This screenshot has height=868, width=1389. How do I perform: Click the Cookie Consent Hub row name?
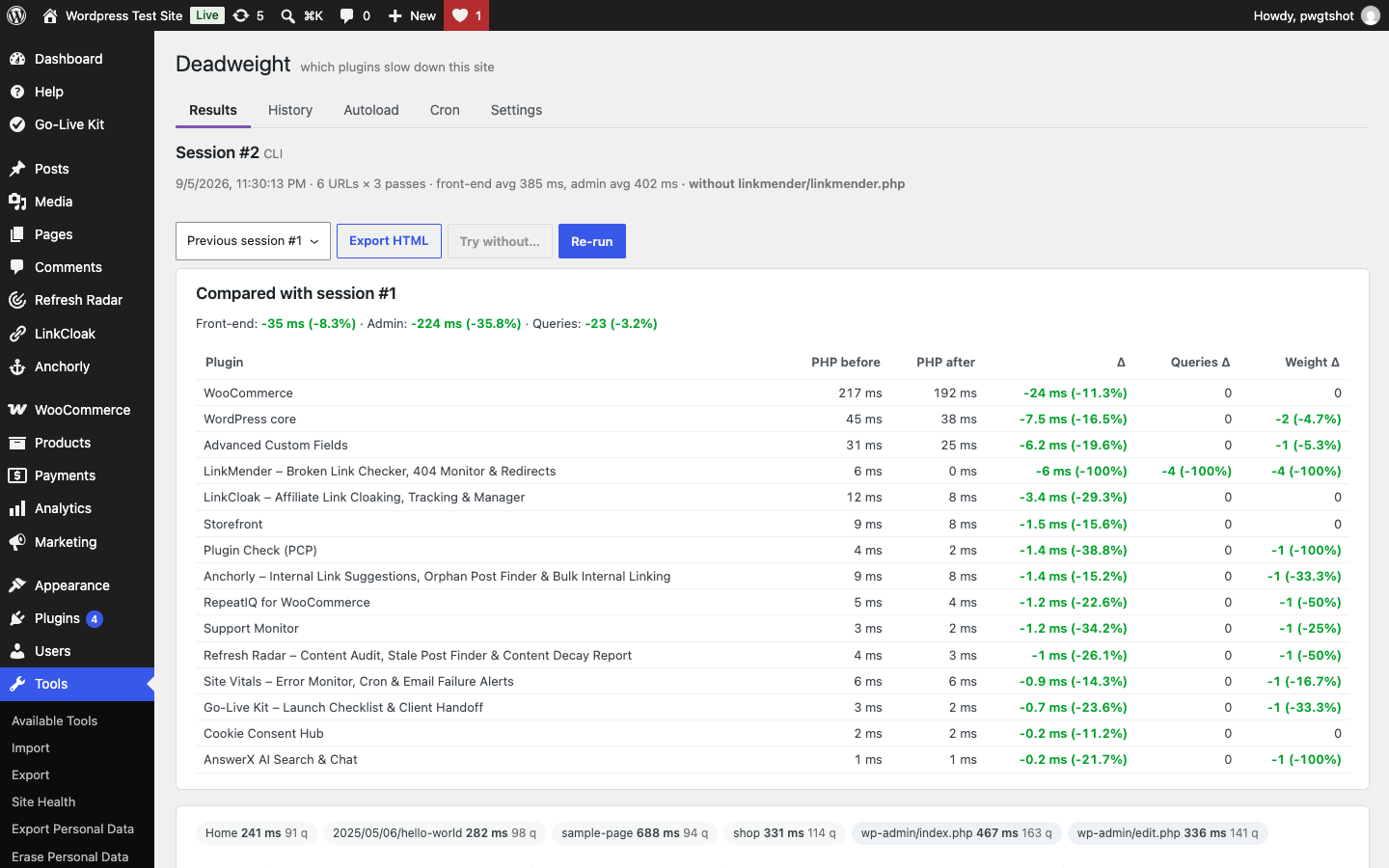(x=263, y=733)
